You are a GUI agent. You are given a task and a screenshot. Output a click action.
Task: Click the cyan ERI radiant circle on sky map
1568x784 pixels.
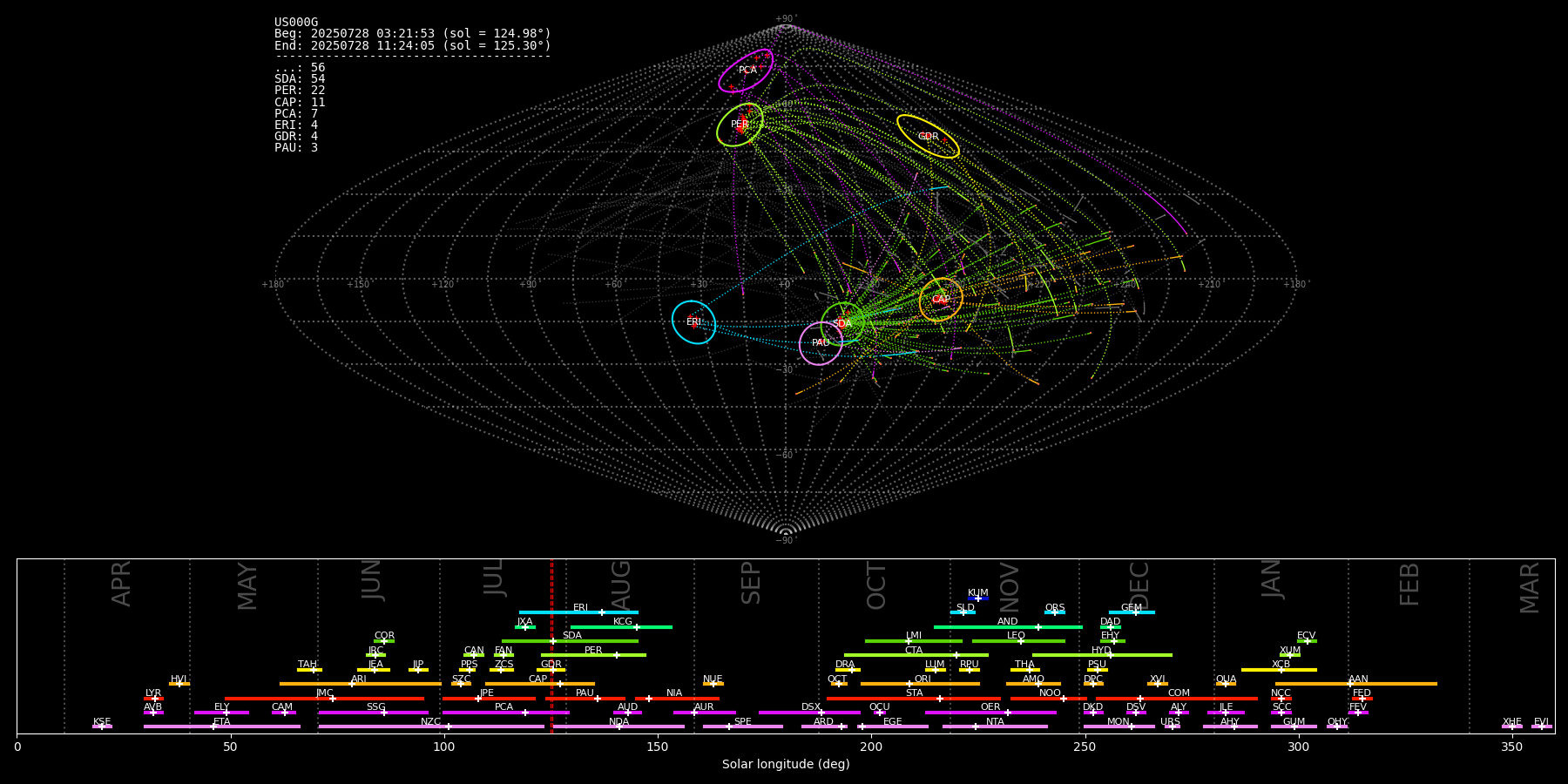point(694,322)
